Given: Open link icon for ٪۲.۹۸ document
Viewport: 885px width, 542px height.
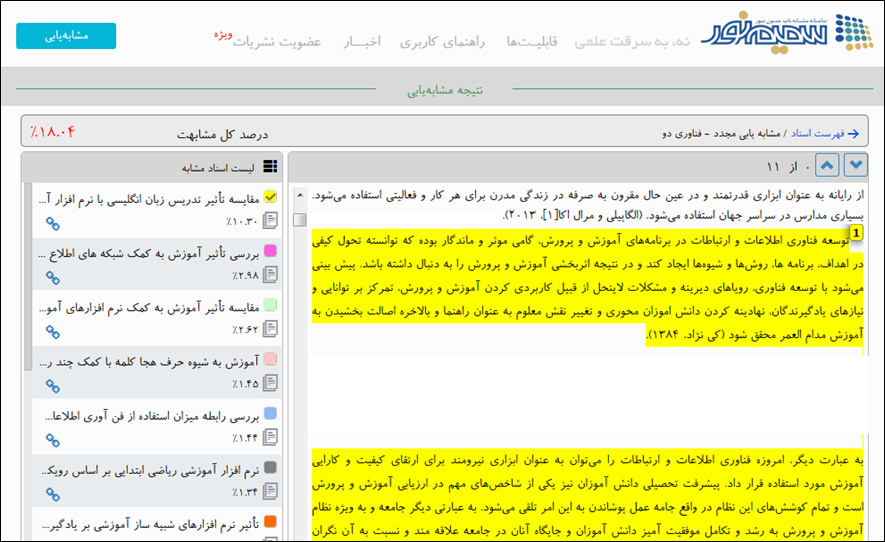Looking at the screenshot, I should (x=52, y=278).
